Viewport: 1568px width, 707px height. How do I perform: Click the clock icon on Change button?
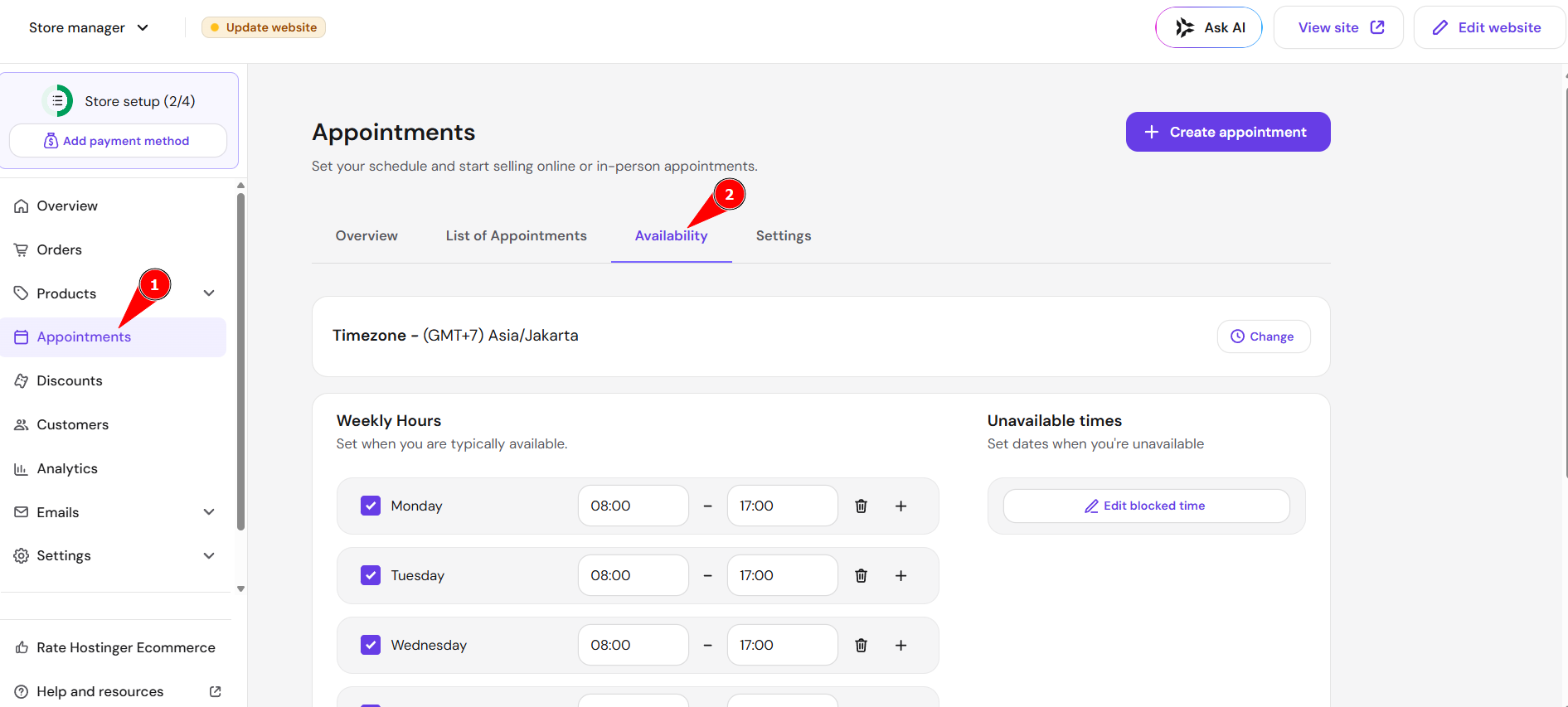coord(1238,337)
